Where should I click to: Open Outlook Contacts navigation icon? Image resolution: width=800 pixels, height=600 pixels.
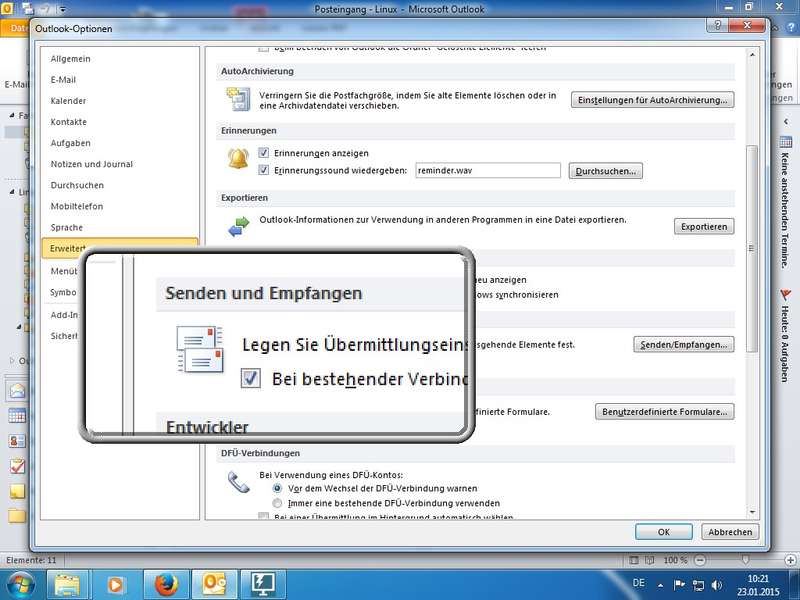click(17, 441)
